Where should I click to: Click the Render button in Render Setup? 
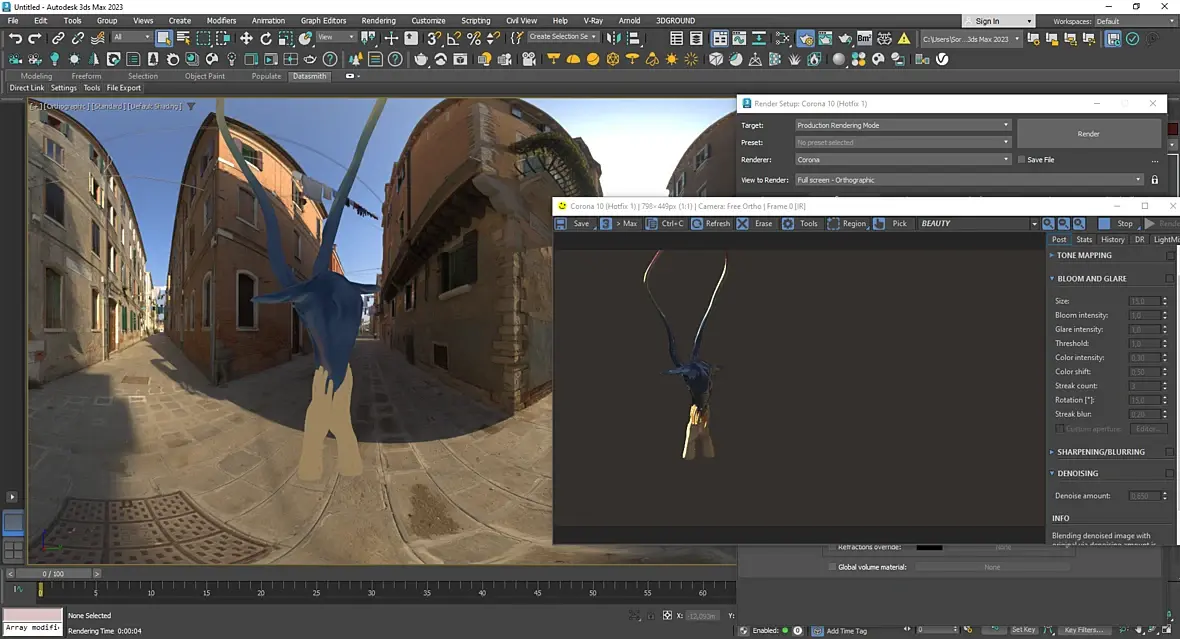click(1088, 134)
